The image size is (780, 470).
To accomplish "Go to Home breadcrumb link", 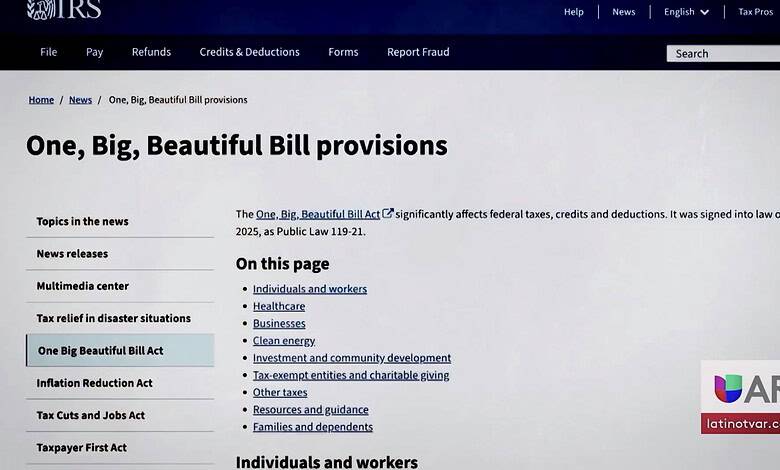I will point(41,100).
